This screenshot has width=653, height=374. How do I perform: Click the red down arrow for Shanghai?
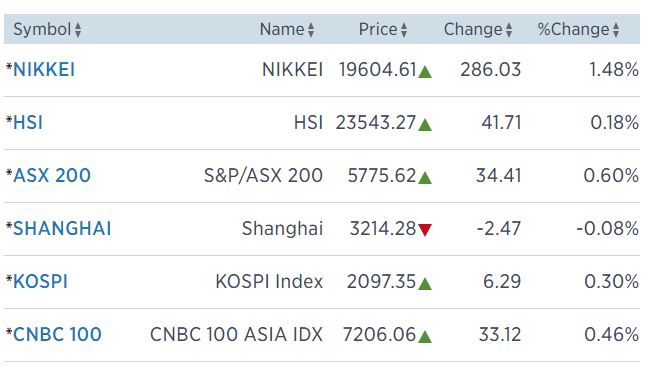click(x=425, y=230)
